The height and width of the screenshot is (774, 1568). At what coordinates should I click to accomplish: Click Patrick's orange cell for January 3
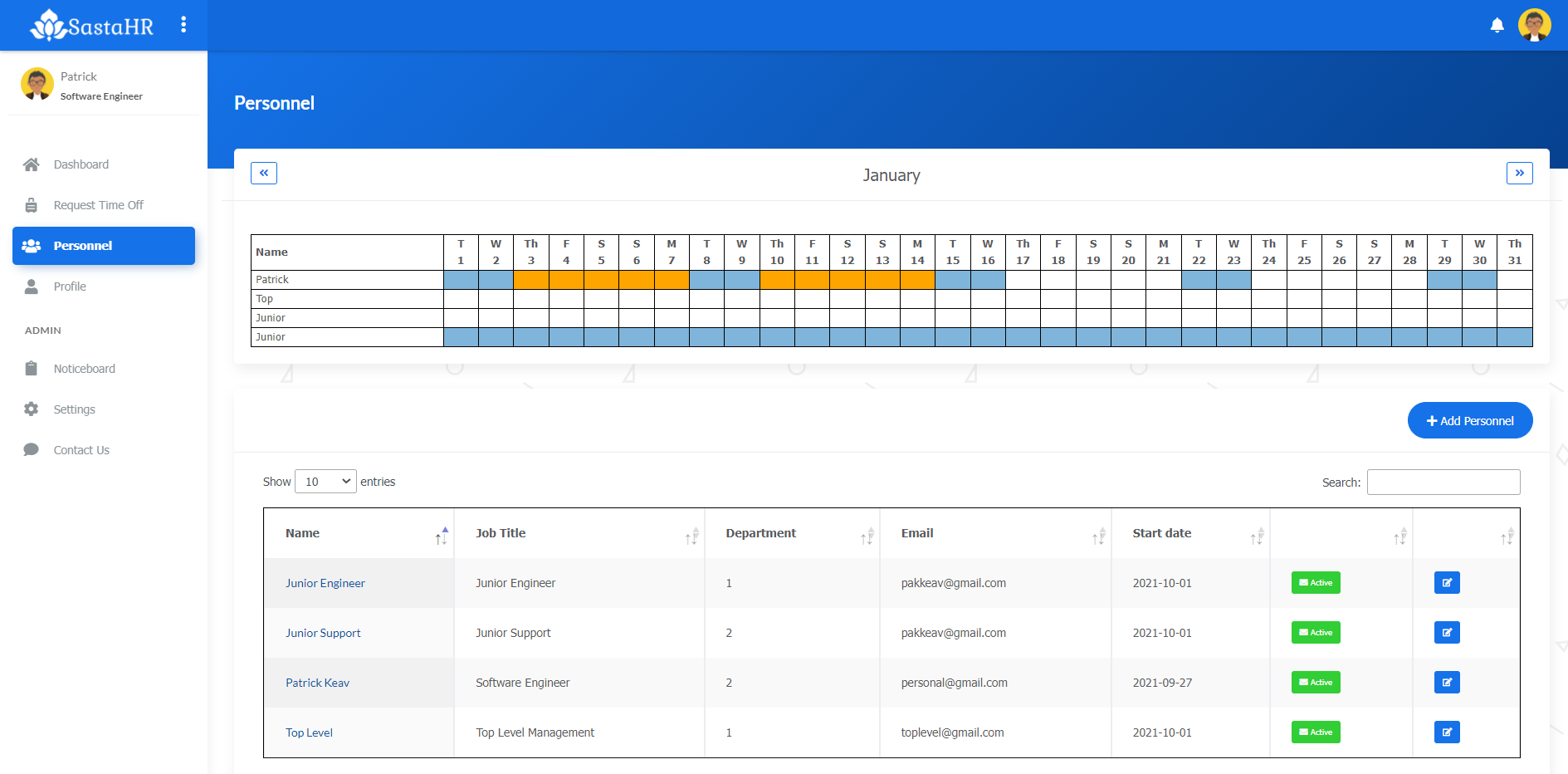(531, 280)
